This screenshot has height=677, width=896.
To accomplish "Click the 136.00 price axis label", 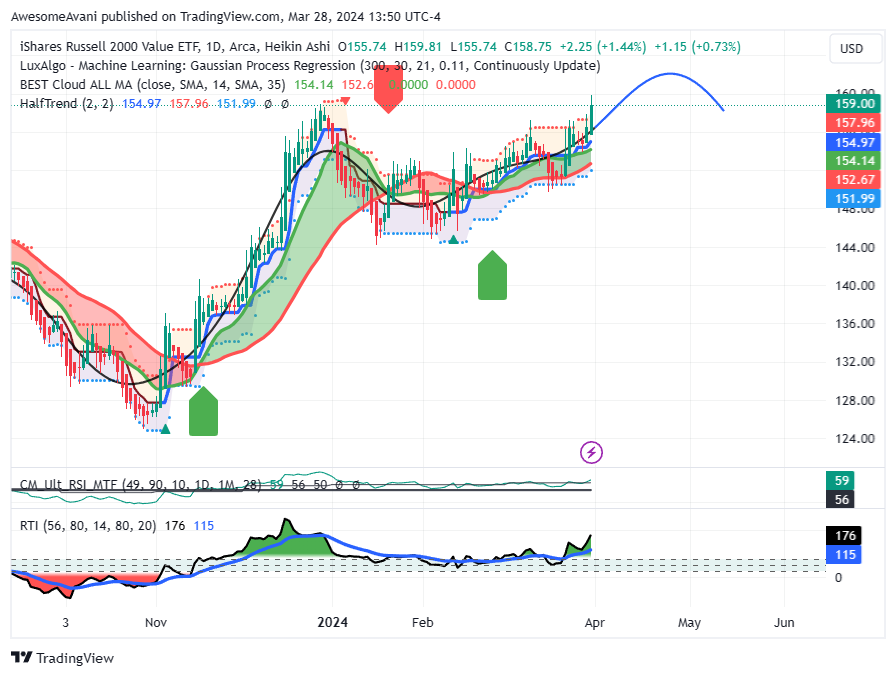I will [855, 323].
